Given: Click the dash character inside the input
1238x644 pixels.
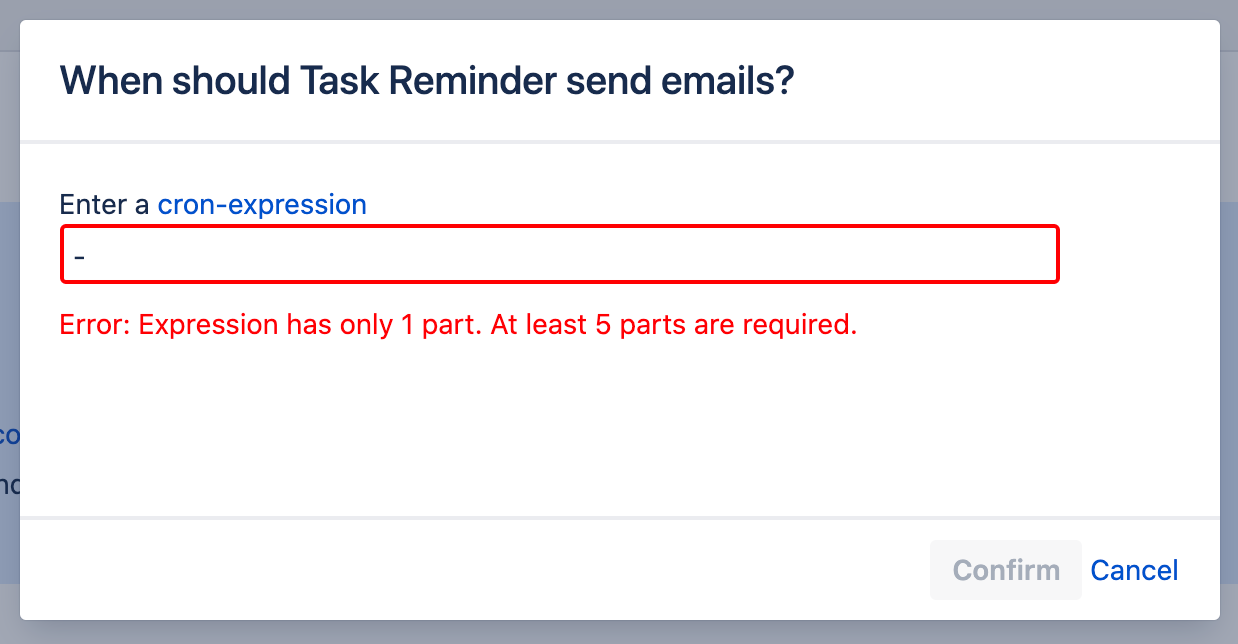Looking at the screenshot, I should coord(80,255).
